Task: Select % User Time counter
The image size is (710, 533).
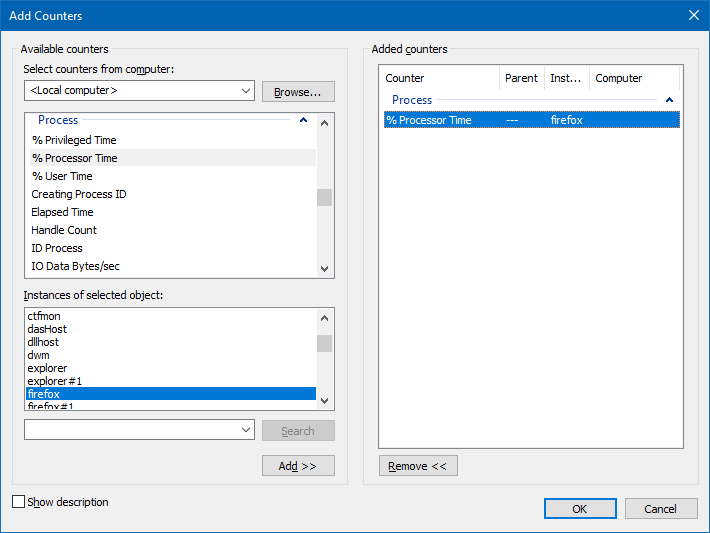Action: tap(62, 176)
